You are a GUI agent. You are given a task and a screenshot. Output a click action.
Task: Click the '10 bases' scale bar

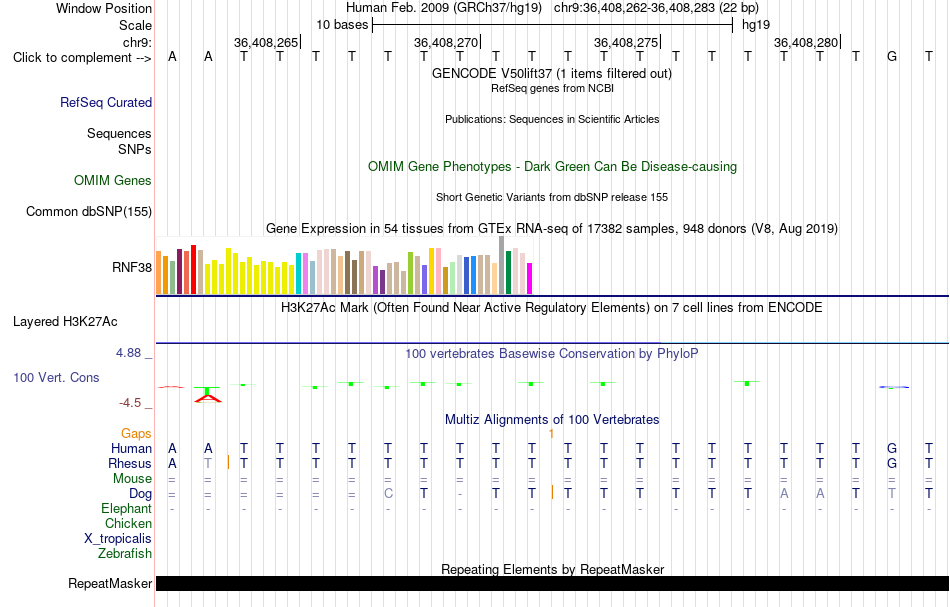(553, 25)
